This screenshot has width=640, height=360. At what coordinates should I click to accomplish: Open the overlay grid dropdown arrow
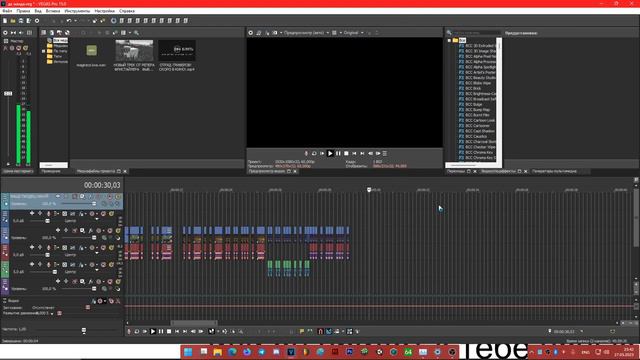(340, 33)
